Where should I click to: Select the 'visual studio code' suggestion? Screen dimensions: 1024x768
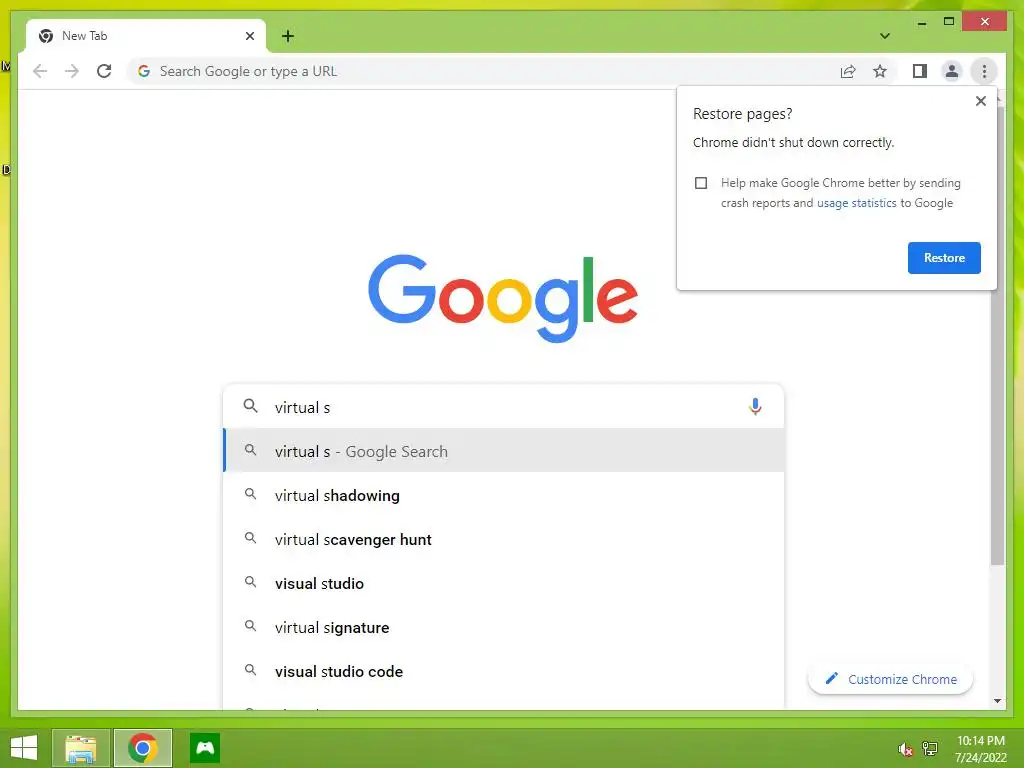tap(503, 671)
